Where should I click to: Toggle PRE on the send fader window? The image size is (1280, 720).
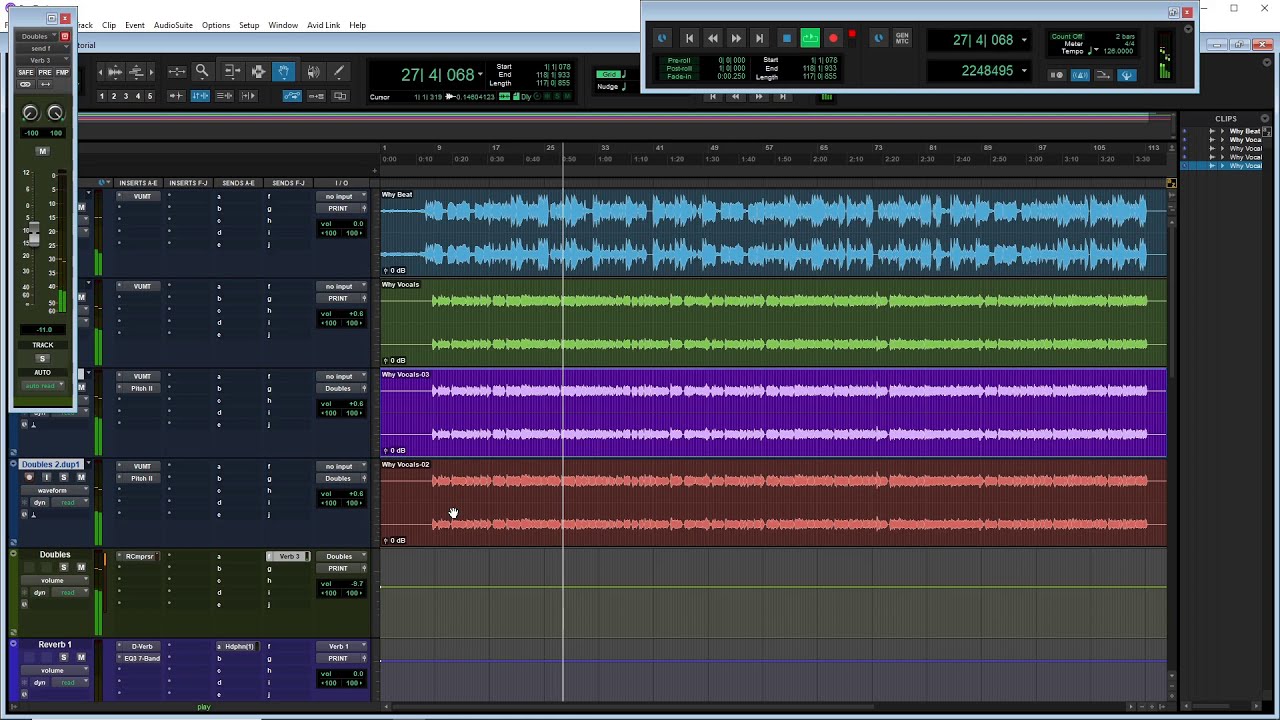click(44, 73)
